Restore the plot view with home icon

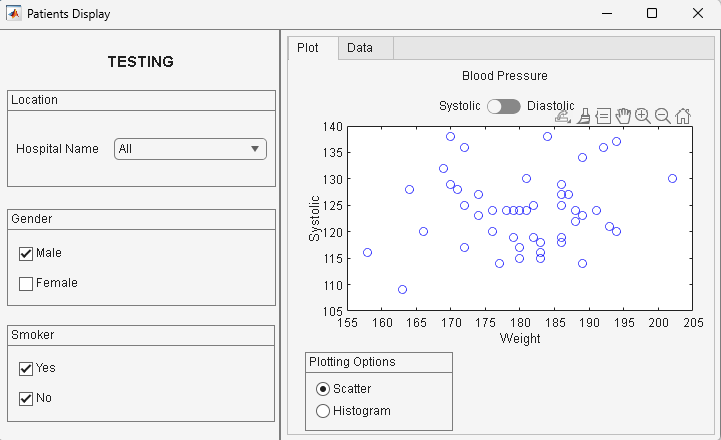(683, 115)
